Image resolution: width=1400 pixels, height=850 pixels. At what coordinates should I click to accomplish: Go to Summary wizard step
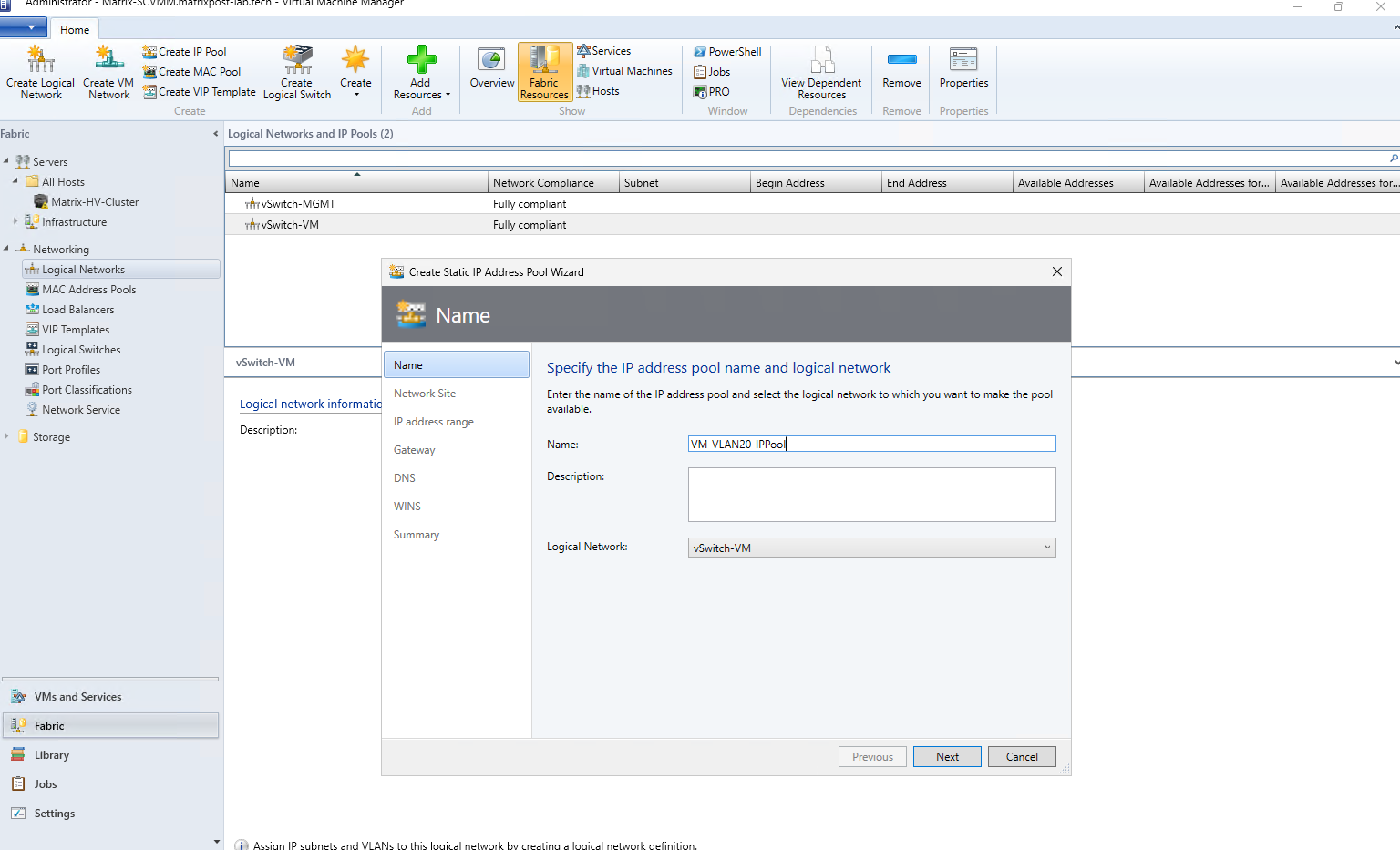pos(417,535)
